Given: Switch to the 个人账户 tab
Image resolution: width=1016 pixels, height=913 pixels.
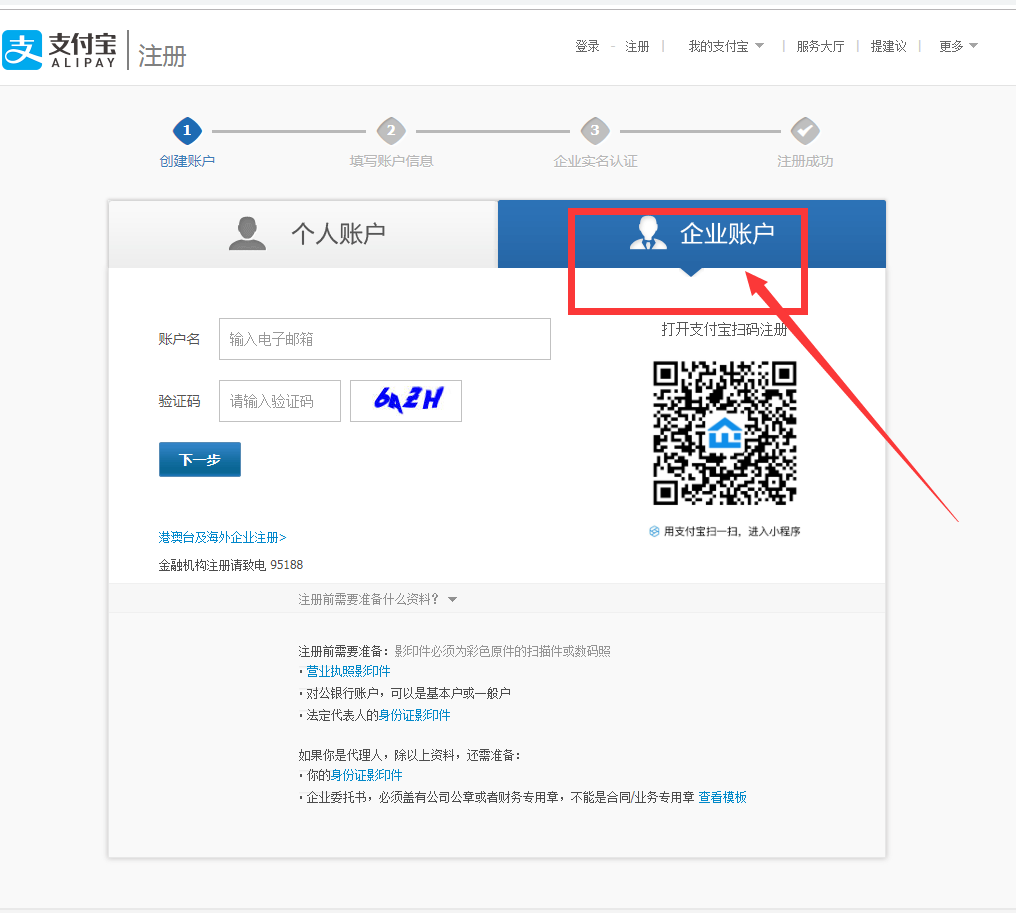Looking at the screenshot, I should [303, 234].
